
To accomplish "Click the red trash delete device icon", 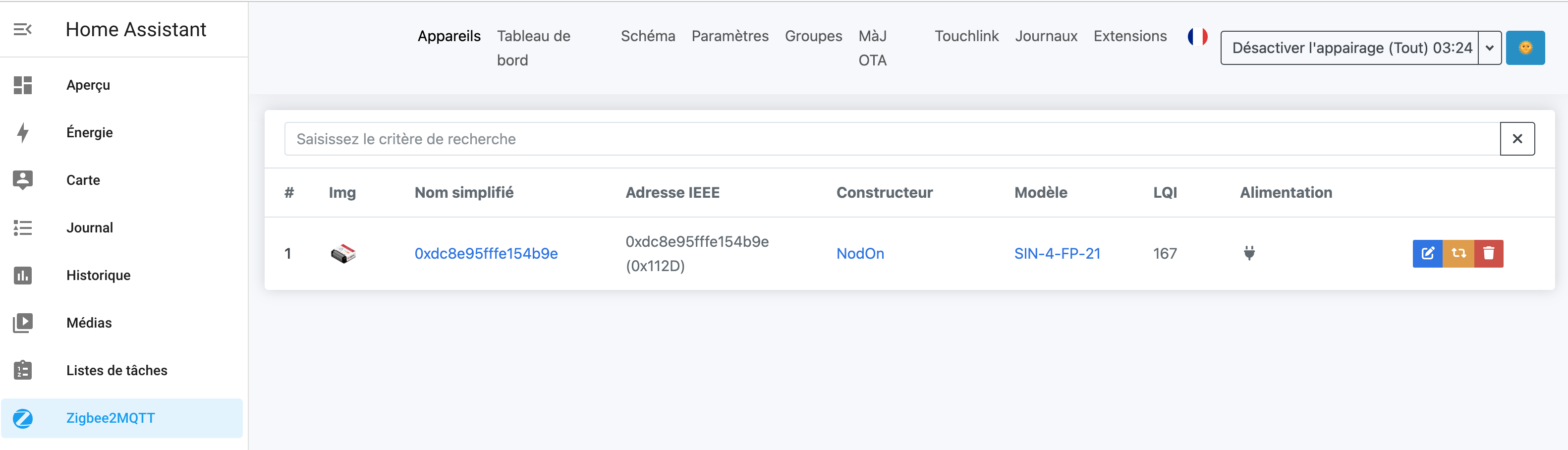I will pos(1489,253).
